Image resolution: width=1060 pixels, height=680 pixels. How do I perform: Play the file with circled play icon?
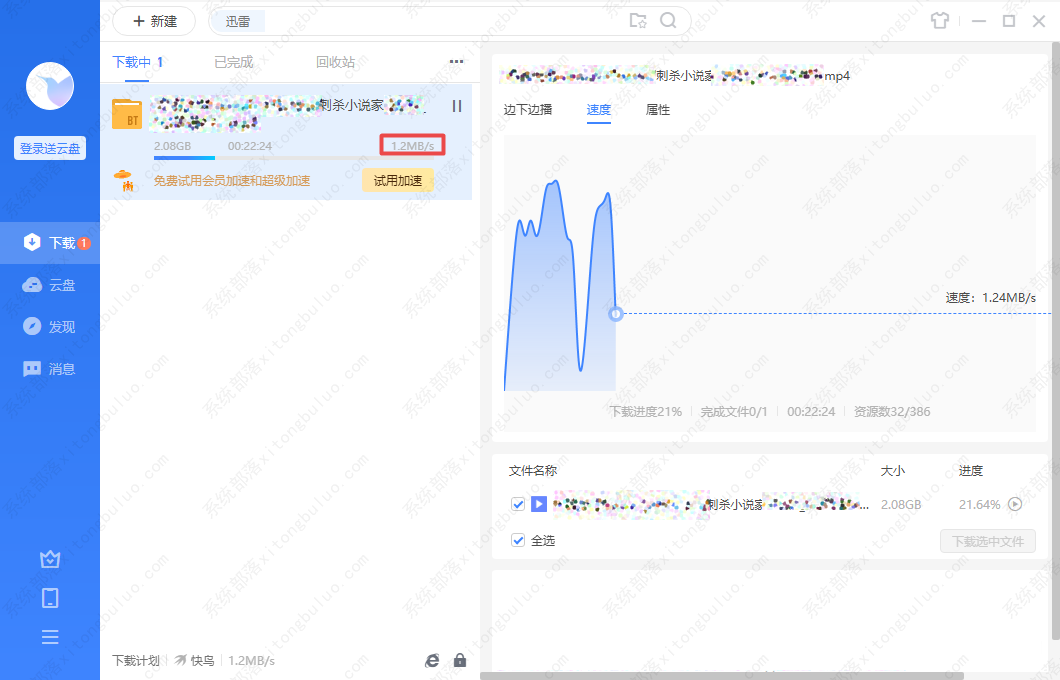[1015, 504]
